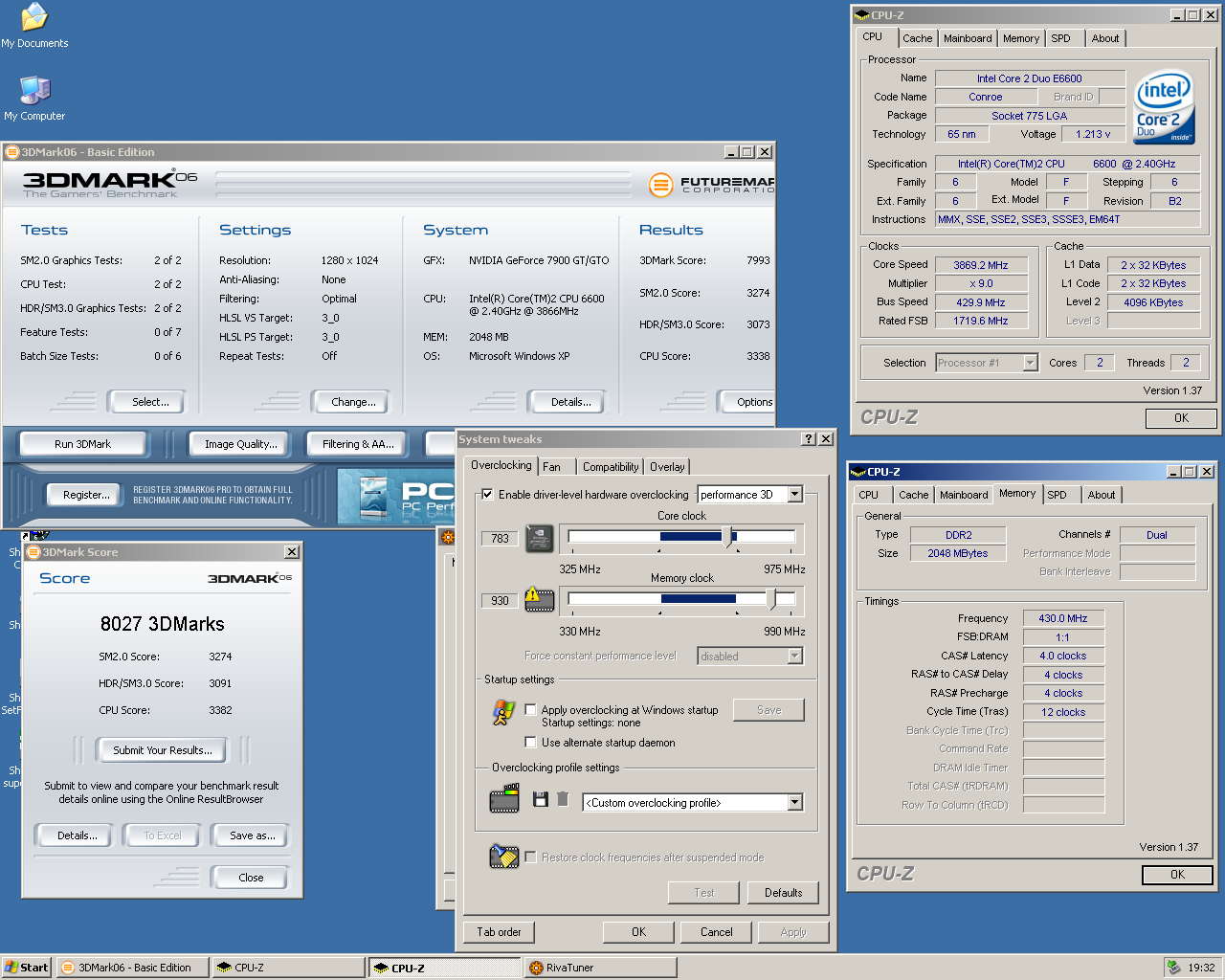1225x980 pixels.
Task: Delete overclocking profile with trash icon
Action: (563, 799)
